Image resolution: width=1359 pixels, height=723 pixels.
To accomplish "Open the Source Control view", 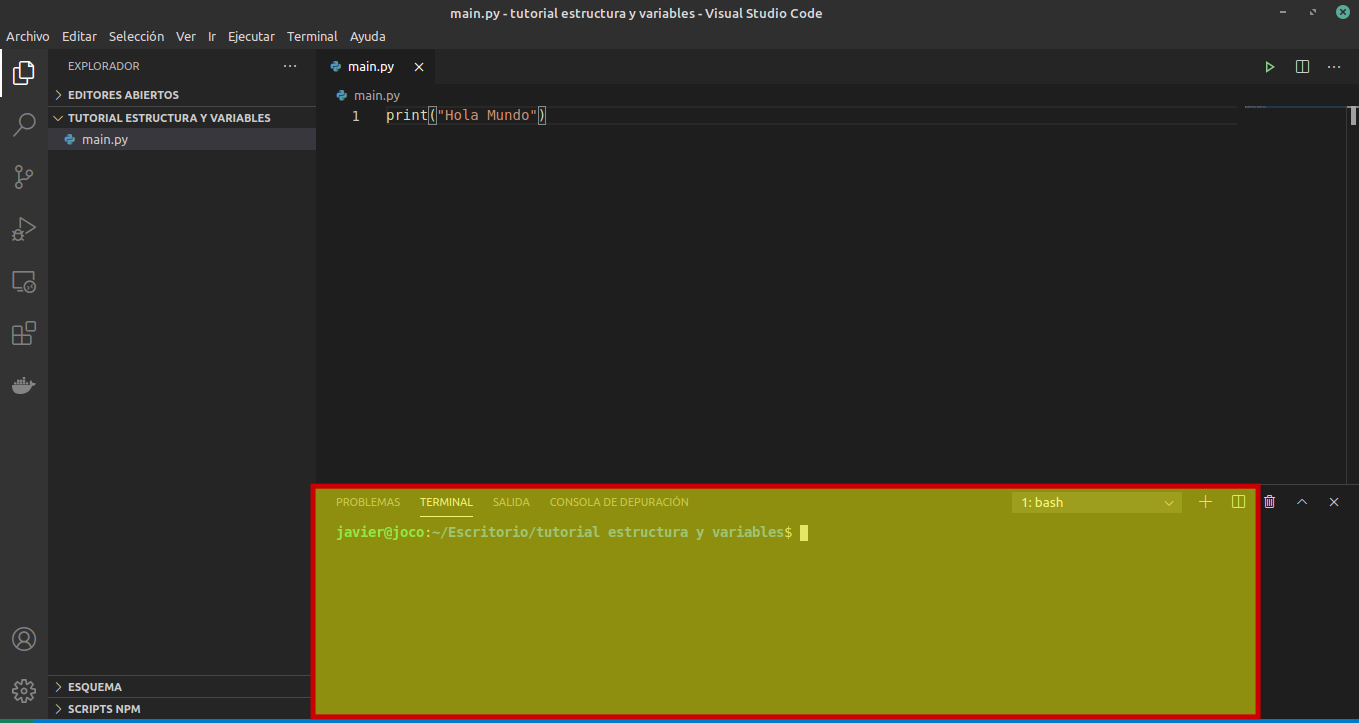I will (x=24, y=178).
